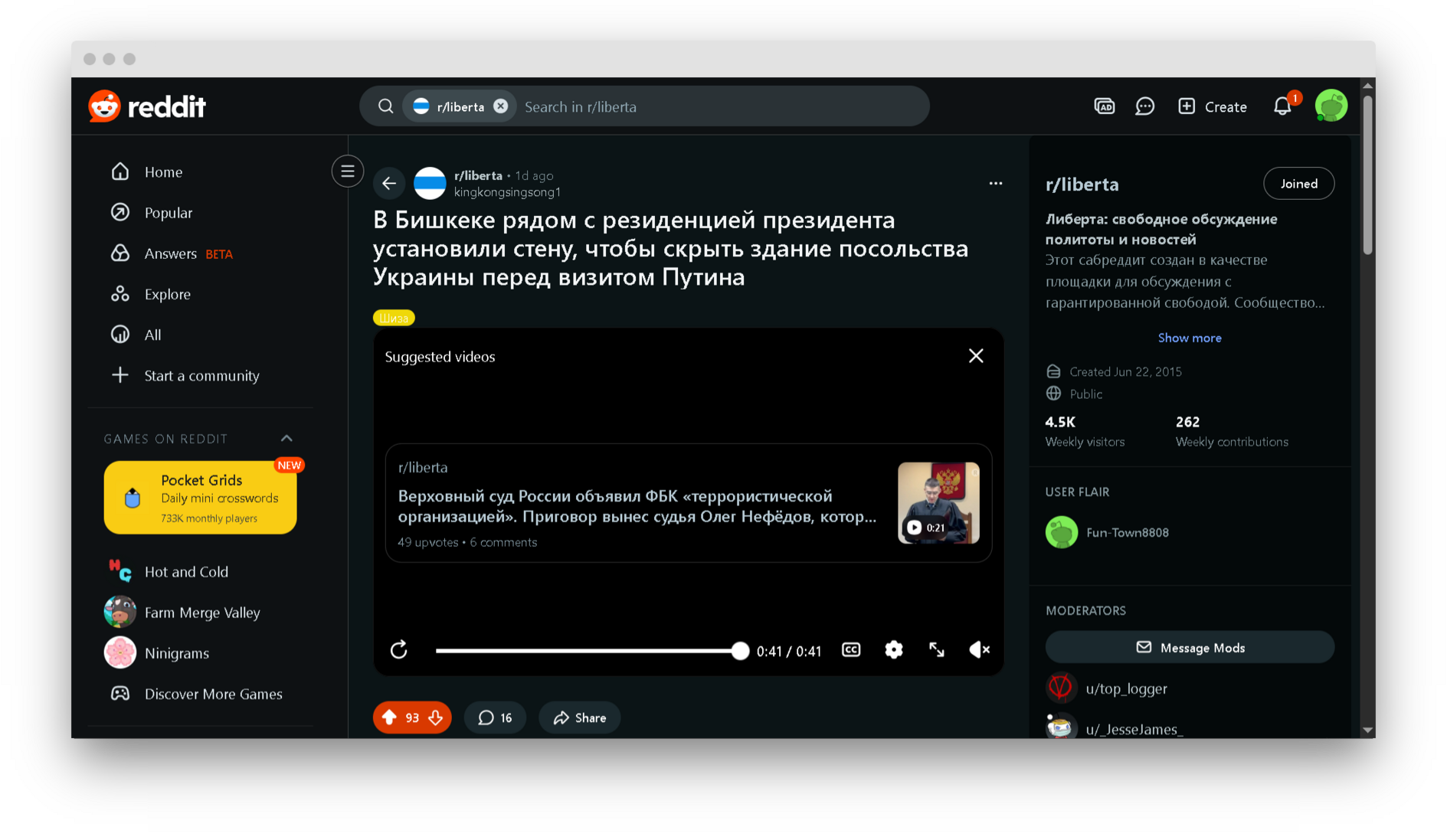Screen dimensions: 1447x840
Task: Enter fullscreen mode on the video
Action: click(x=936, y=650)
